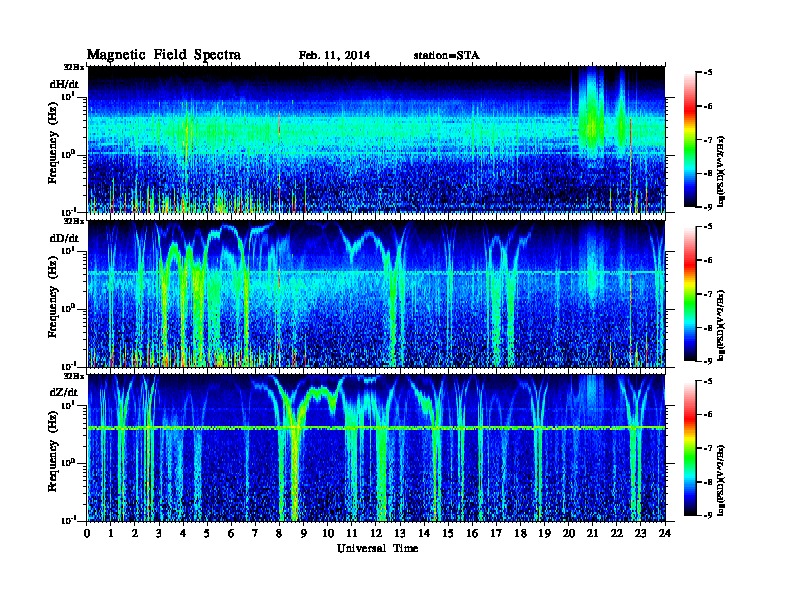Click the hour tick label "0"

pyautogui.click(x=87, y=533)
